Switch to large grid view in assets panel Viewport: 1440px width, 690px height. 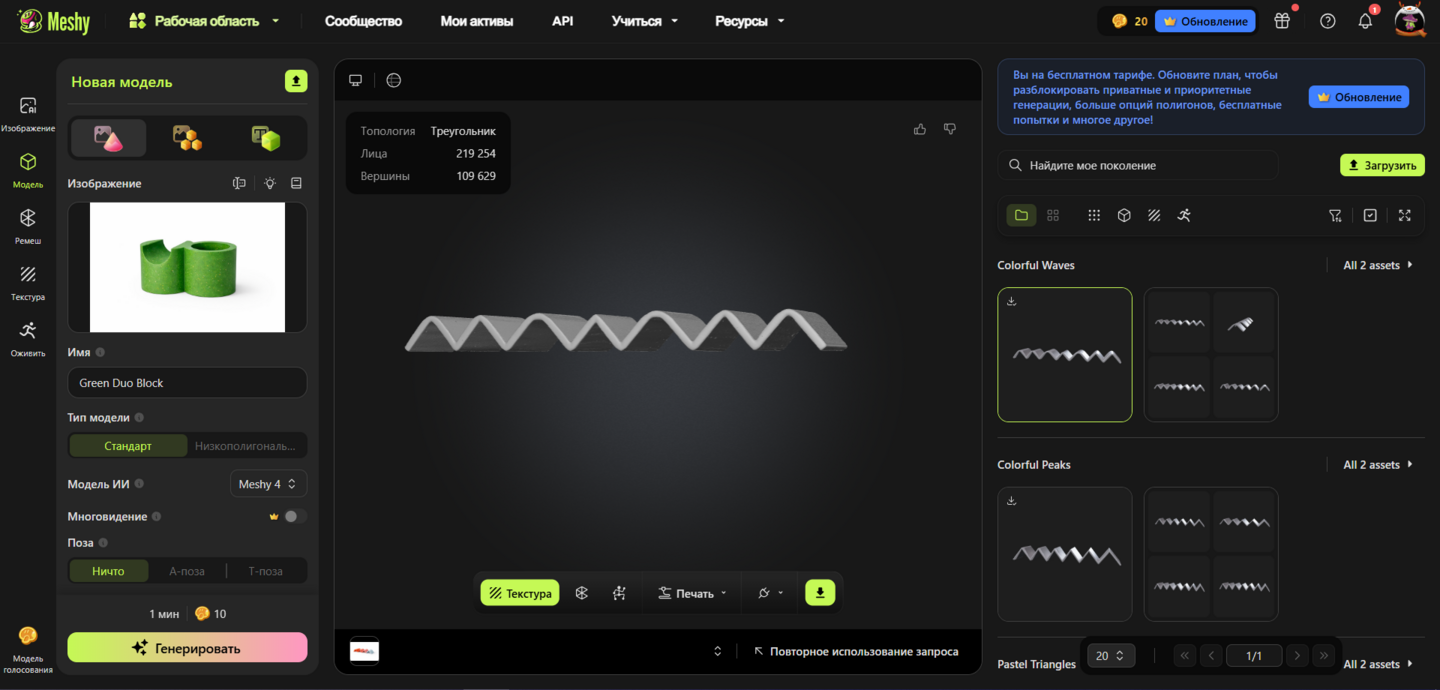tap(1053, 215)
